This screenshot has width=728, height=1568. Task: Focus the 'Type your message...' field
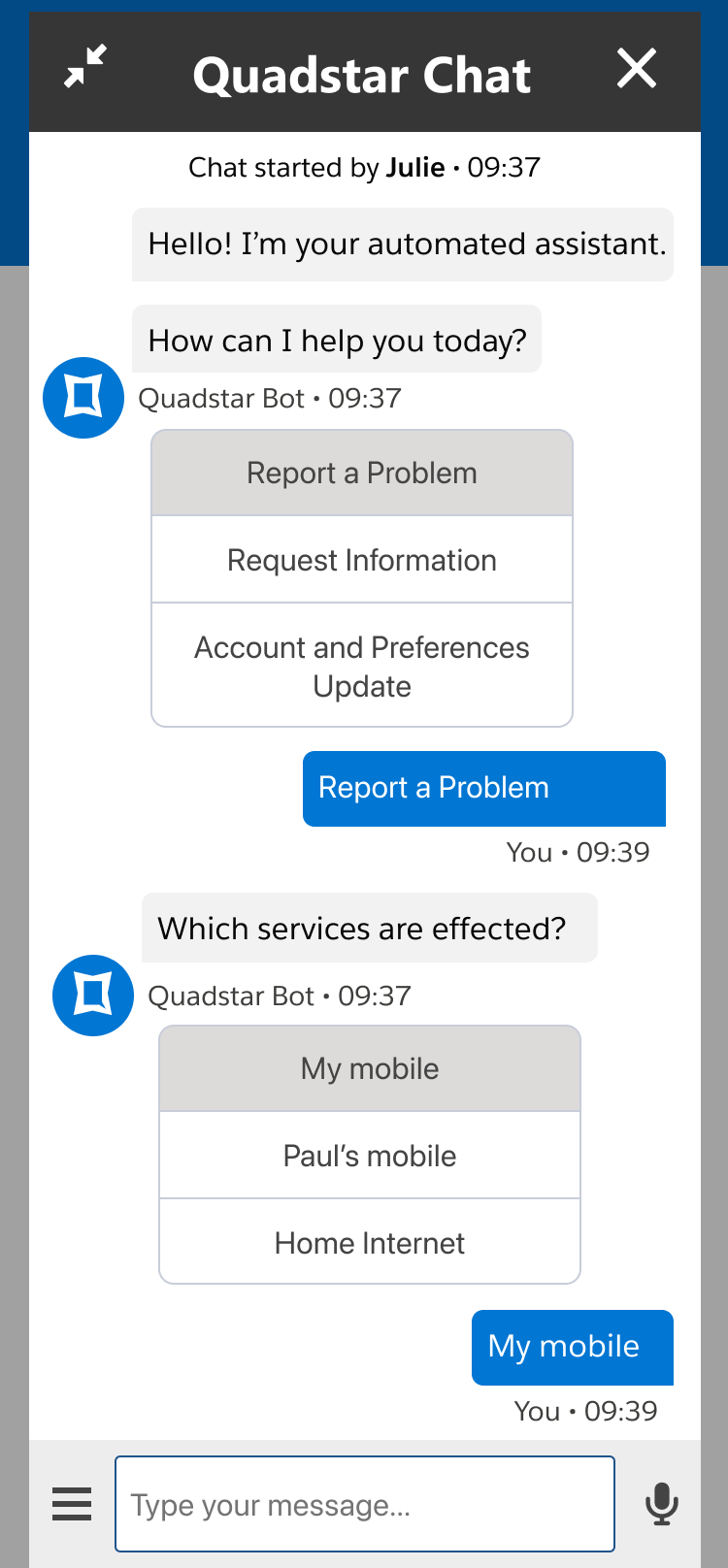pyautogui.click(x=364, y=1504)
